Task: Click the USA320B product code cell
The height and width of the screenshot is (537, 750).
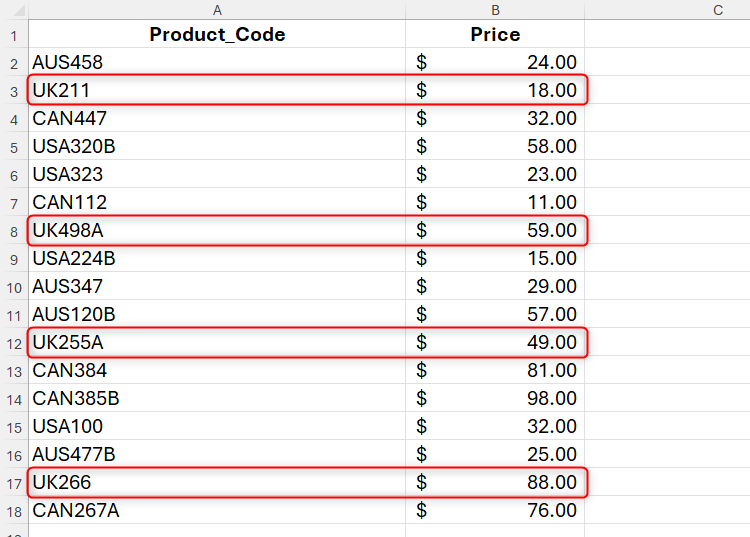Action: [x=217, y=147]
